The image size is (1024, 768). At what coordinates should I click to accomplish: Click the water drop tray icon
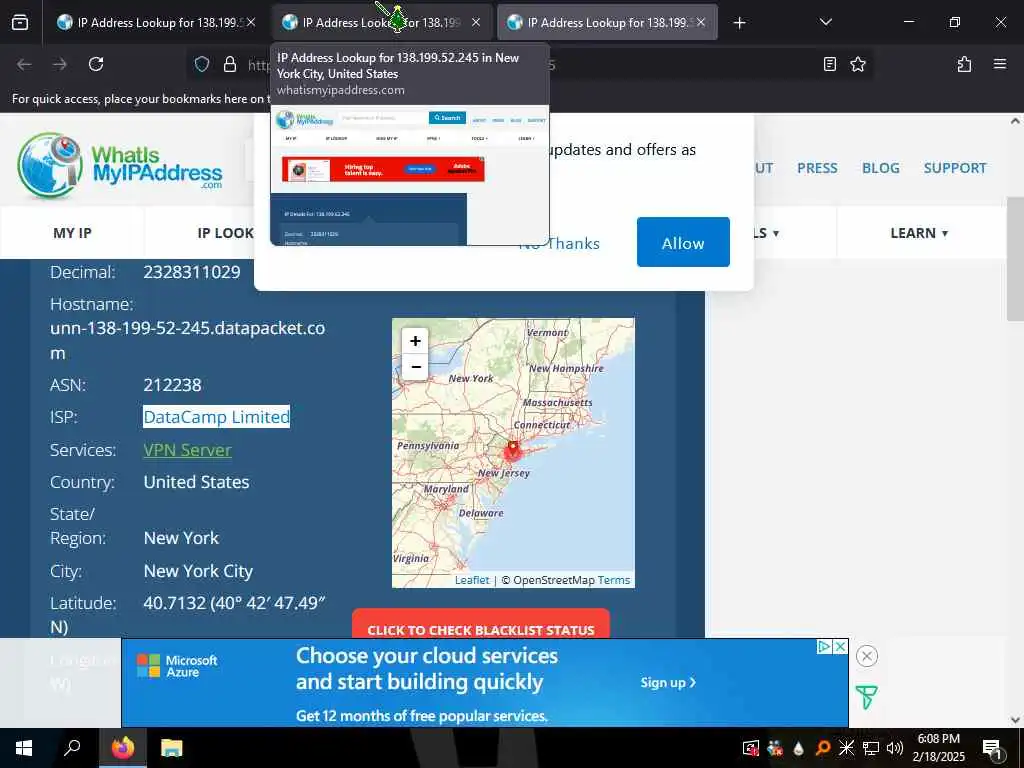799,748
